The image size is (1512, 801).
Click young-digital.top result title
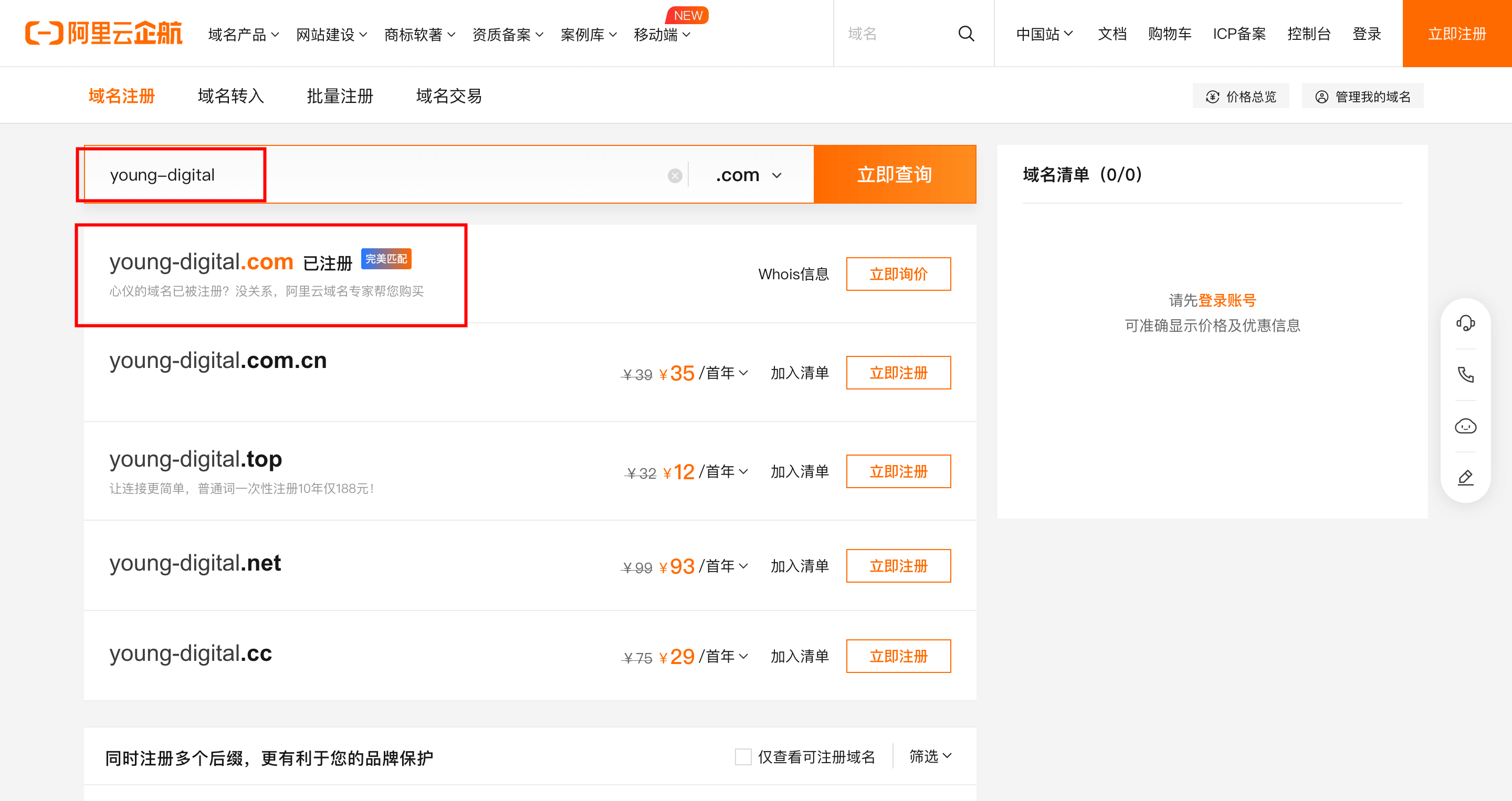pos(195,458)
